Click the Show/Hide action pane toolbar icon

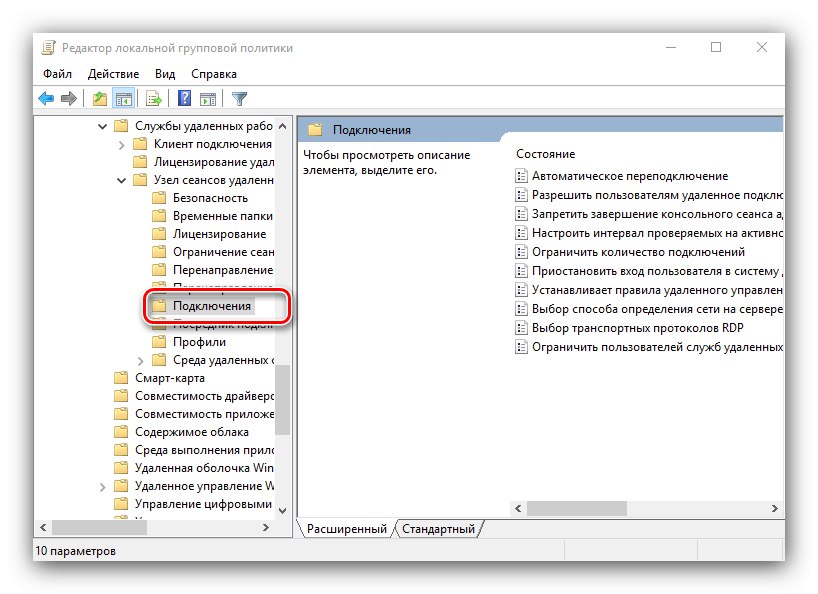(x=207, y=98)
